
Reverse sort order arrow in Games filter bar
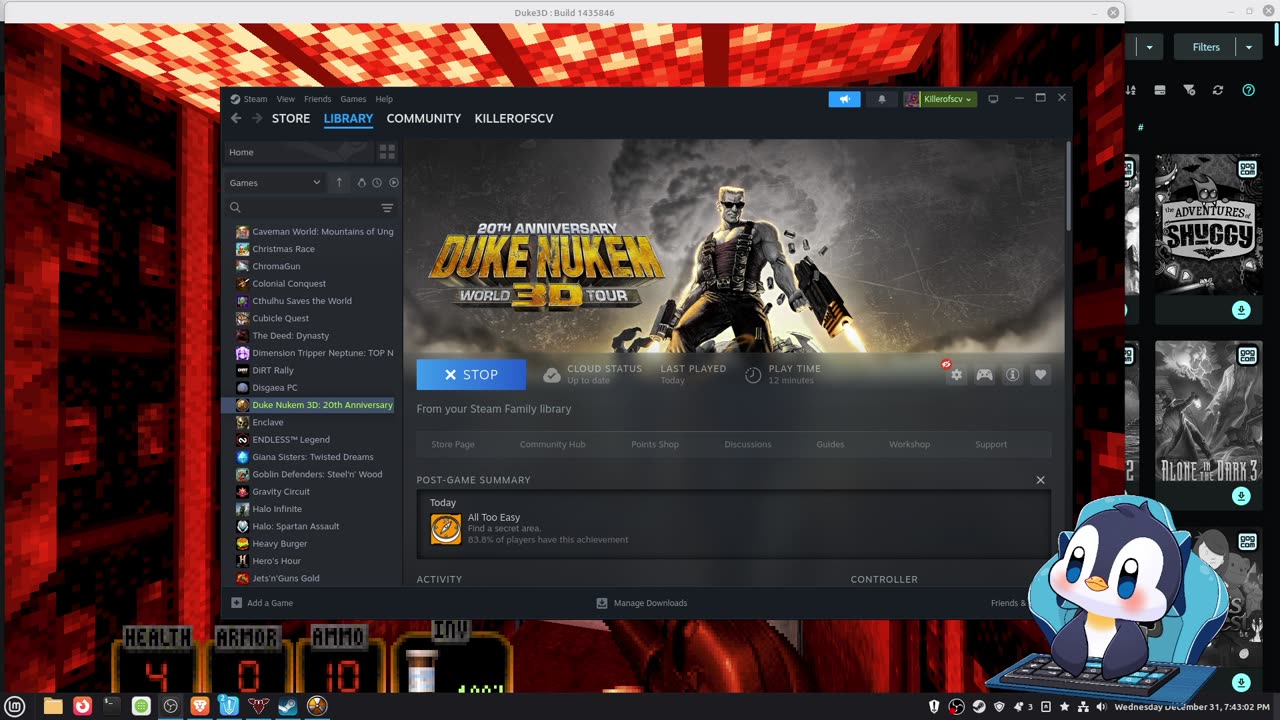click(339, 183)
